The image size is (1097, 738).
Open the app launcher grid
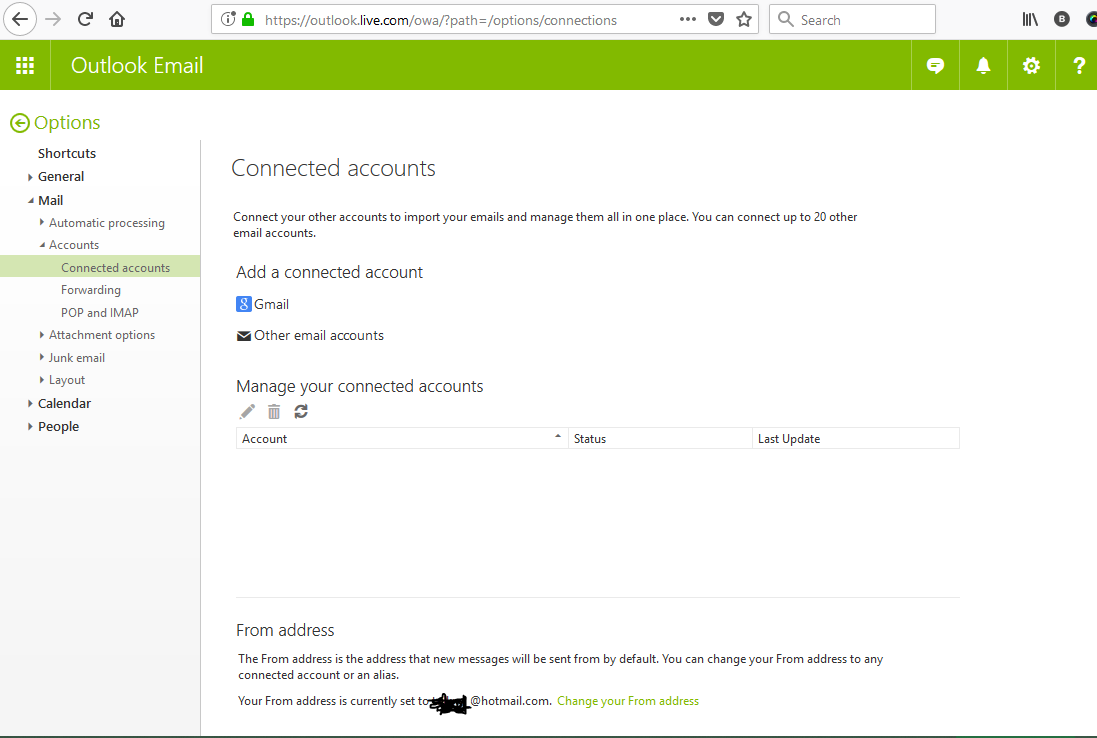(25, 65)
